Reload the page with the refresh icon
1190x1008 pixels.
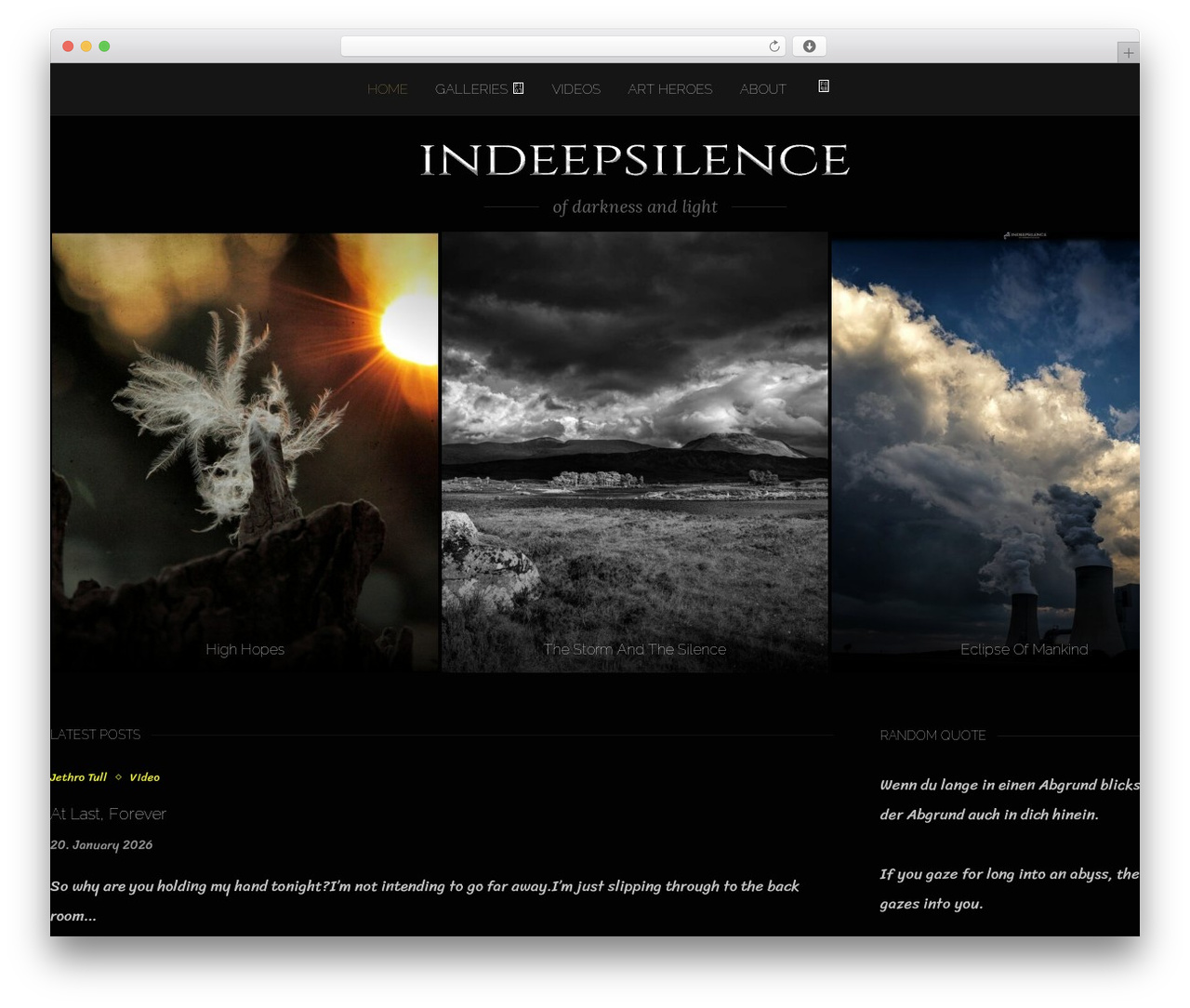[774, 46]
